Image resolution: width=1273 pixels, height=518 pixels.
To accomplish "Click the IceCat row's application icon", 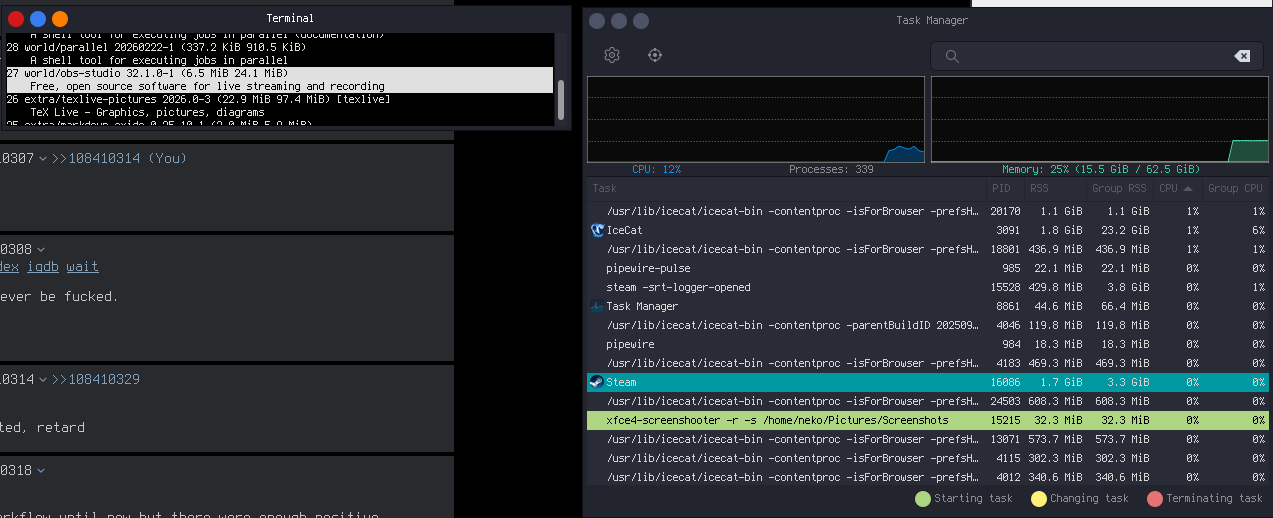I will point(598,230).
